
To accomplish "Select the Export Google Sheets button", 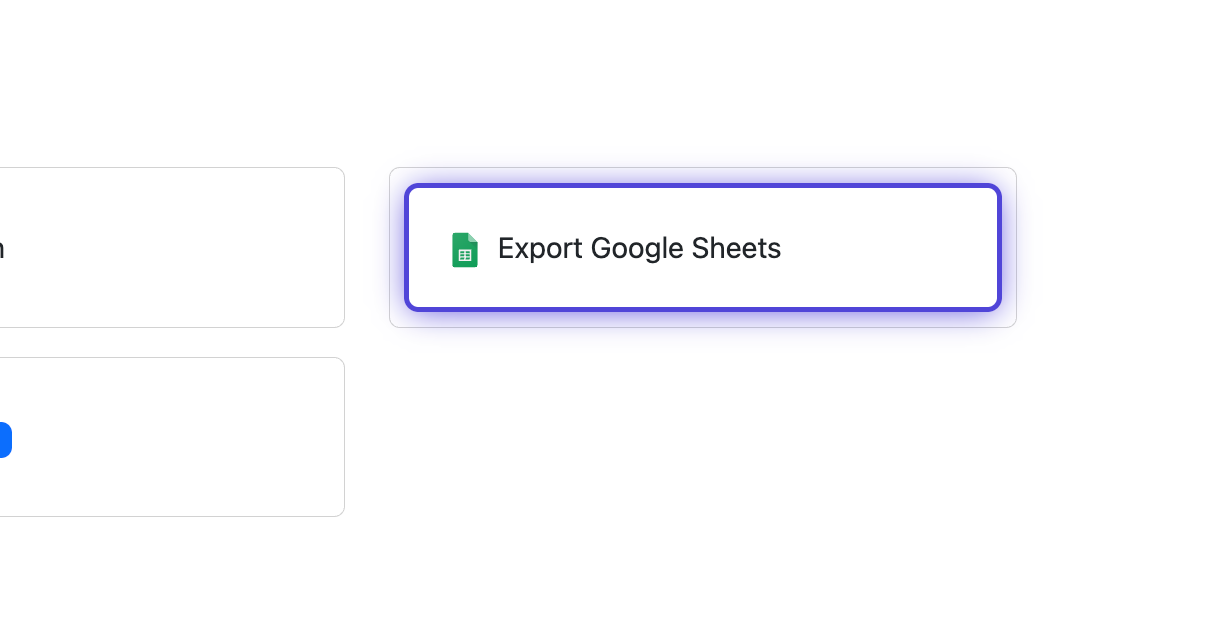I will 702,247.
